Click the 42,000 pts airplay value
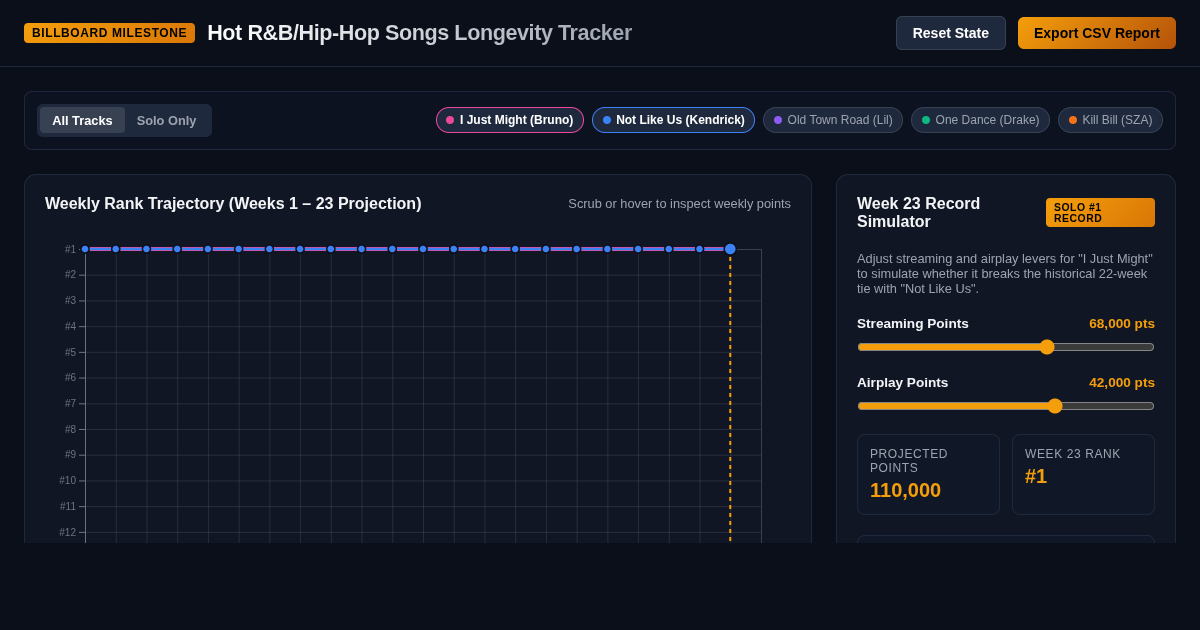The image size is (1200, 630). 1121,382
